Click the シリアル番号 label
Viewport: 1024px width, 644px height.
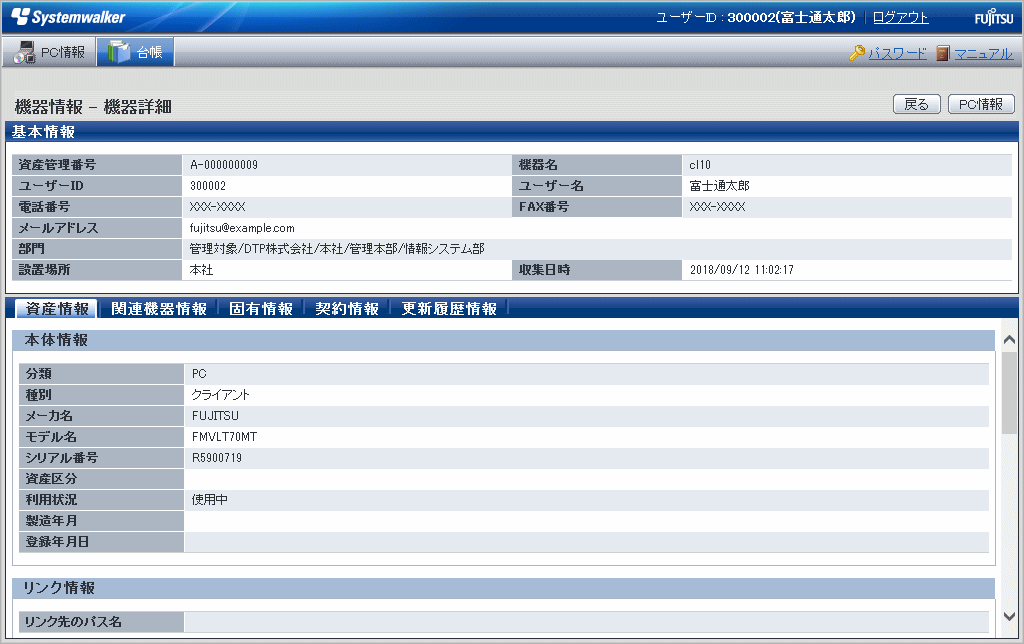(61, 458)
